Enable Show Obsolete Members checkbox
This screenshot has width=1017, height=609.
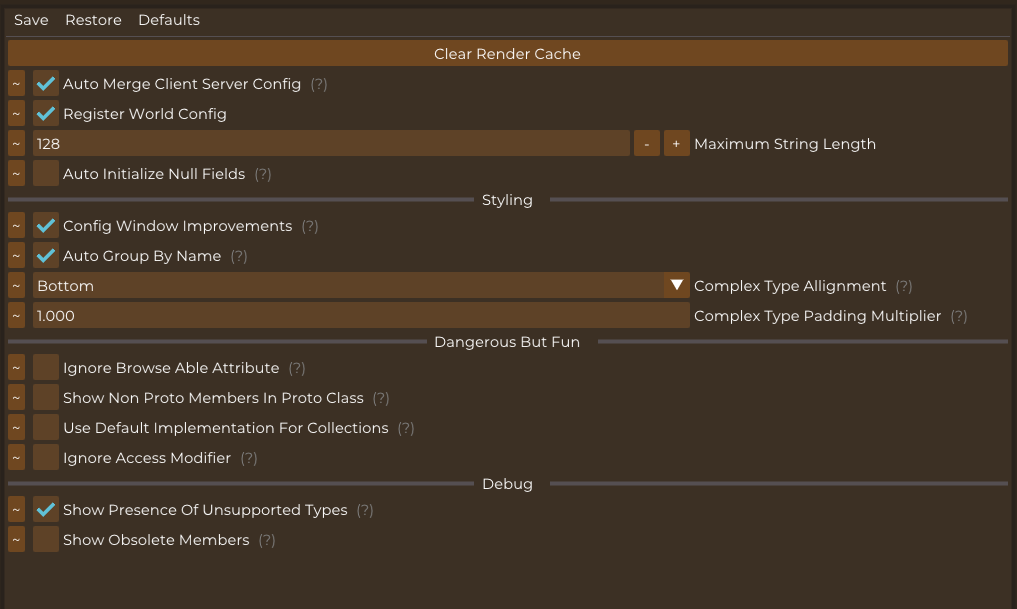46,540
